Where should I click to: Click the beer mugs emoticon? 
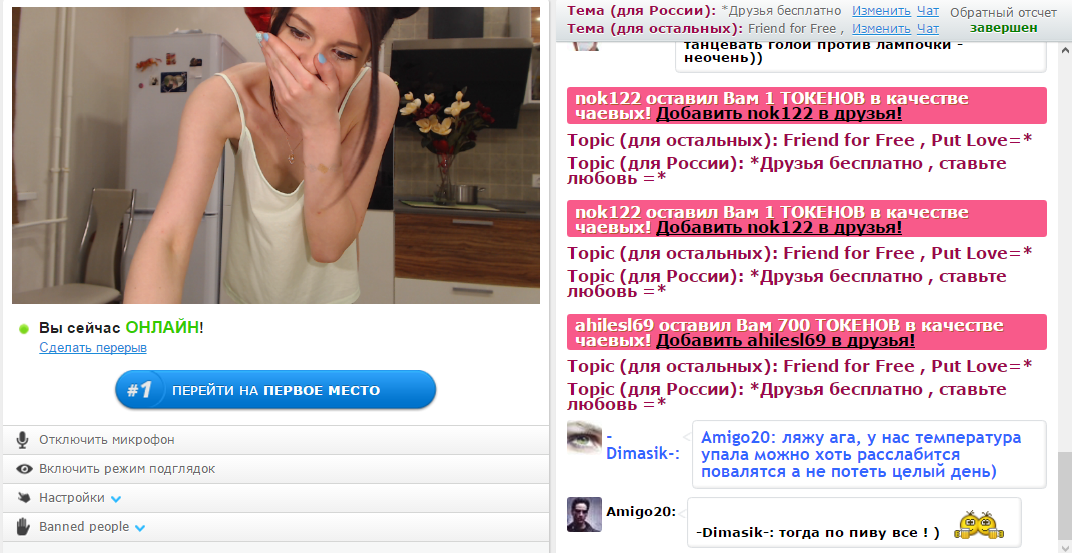[x=978, y=525]
